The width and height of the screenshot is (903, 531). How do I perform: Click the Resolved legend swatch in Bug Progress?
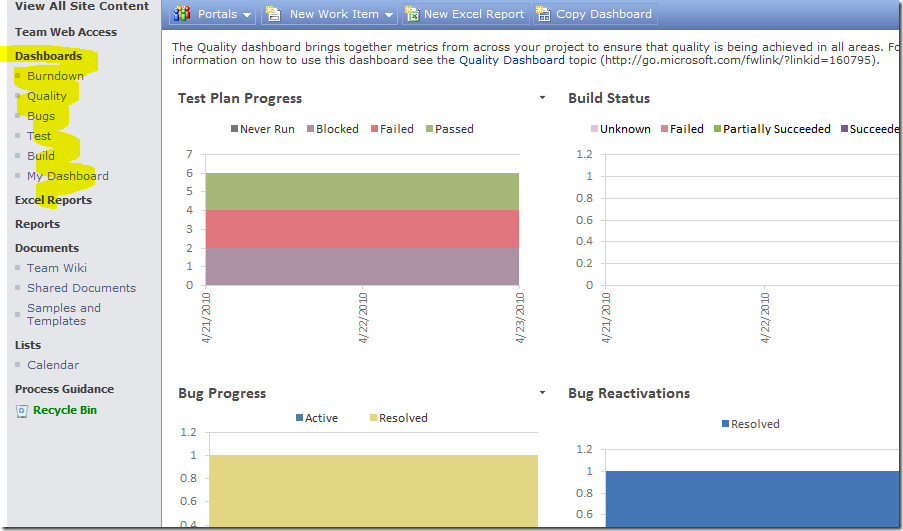[373, 418]
